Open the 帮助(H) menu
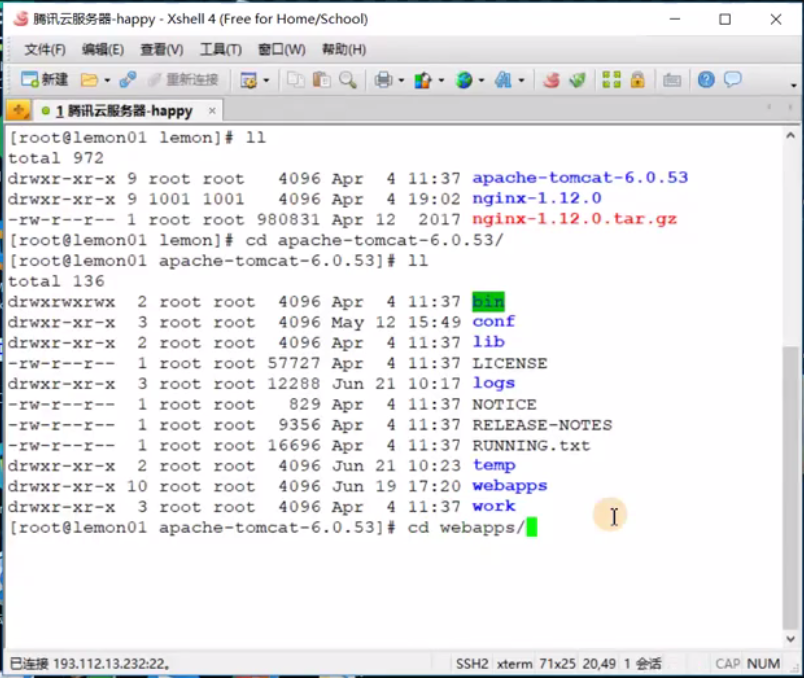Image resolution: width=804 pixels, height=678 pixels. (x=344, y=50)
